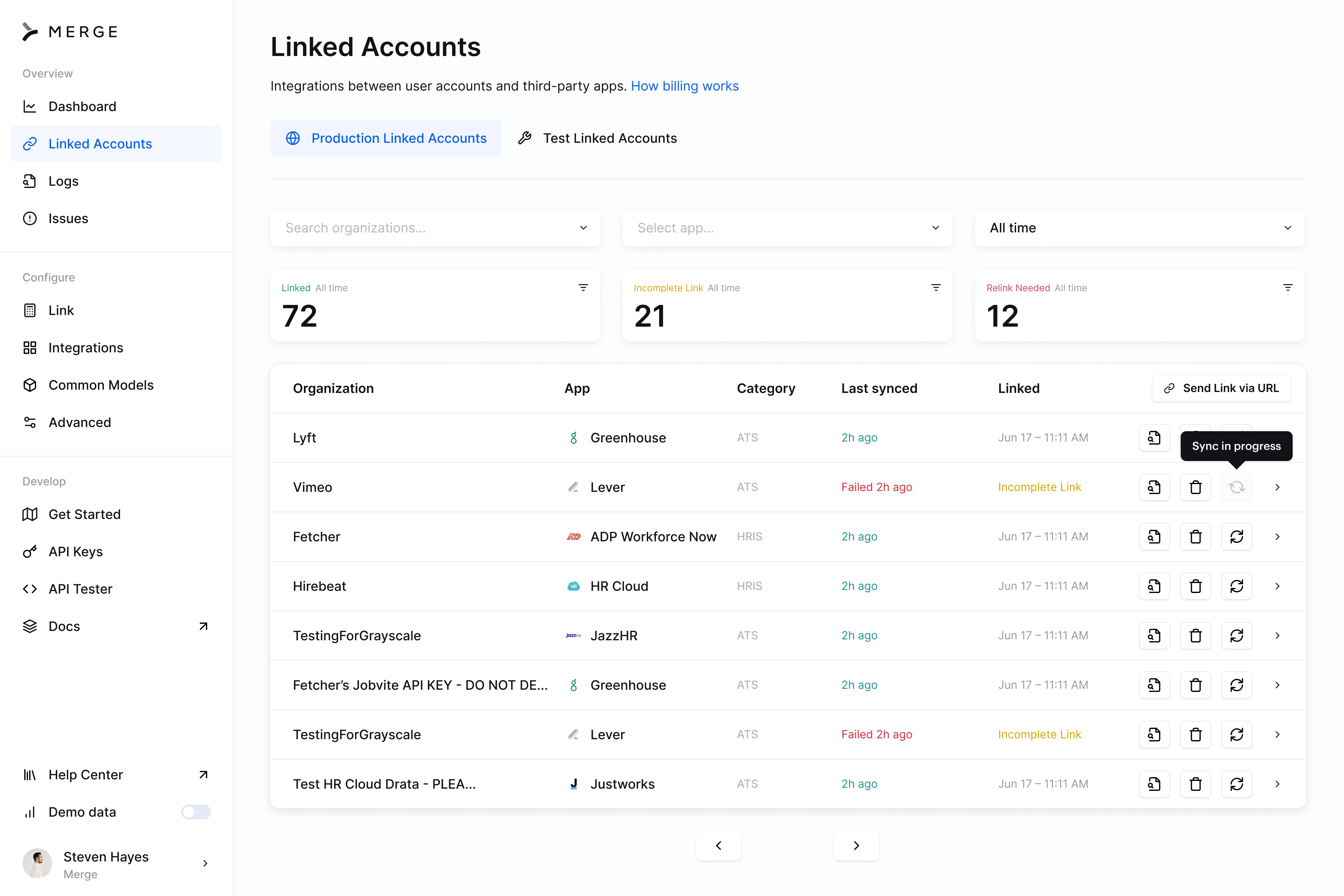Open Advanced settings in the sidebar

click(x=117, y=422)
